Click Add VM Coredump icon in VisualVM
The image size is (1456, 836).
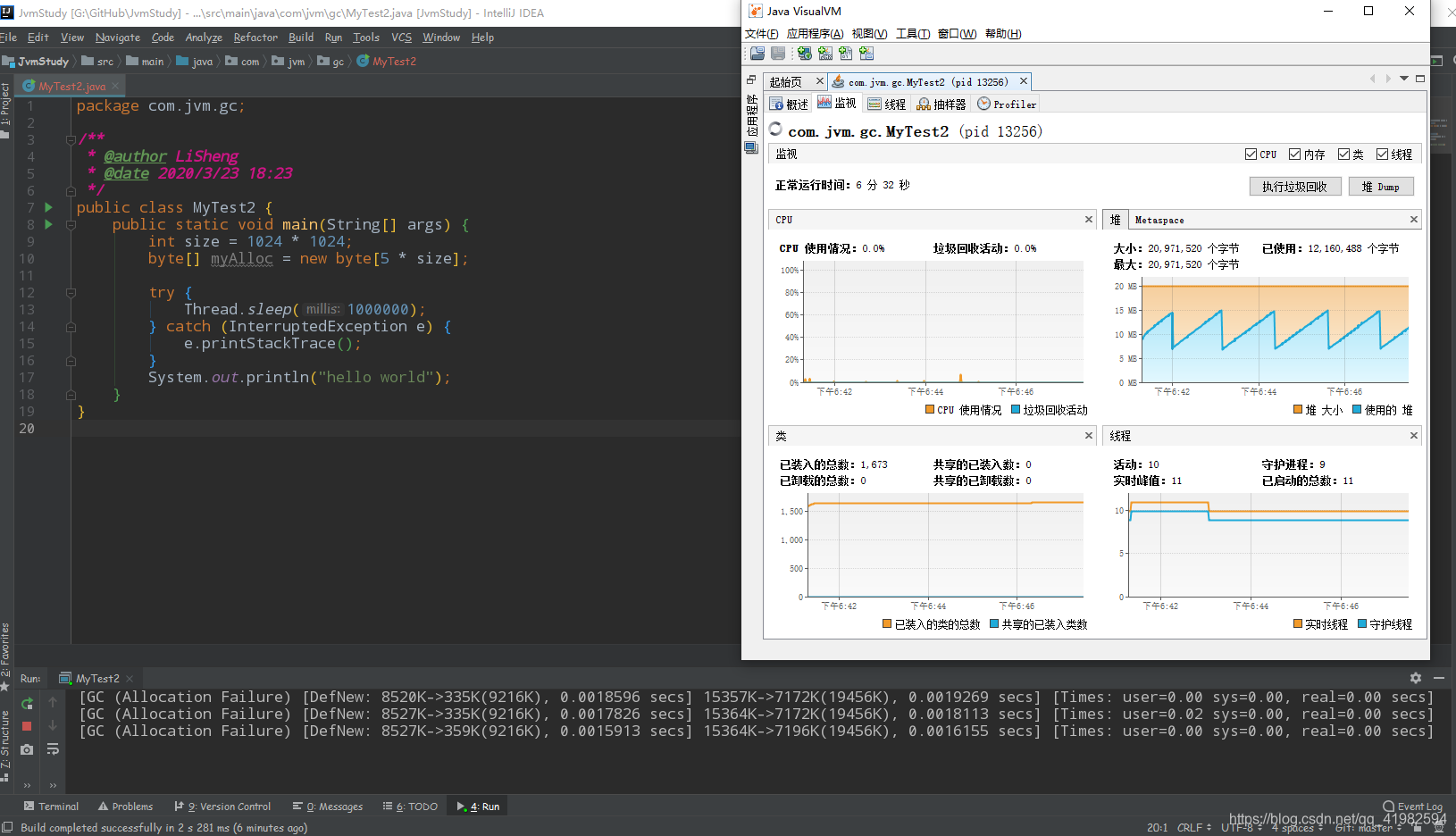pyautogui.click(x=846, y=54)
